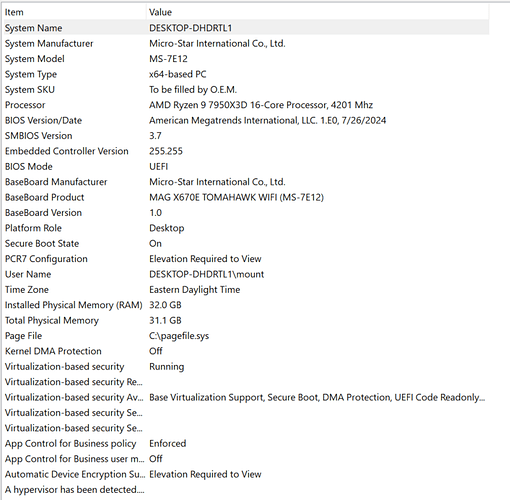Select the Installed Physical Memory (RAM) row

[246, 305]
